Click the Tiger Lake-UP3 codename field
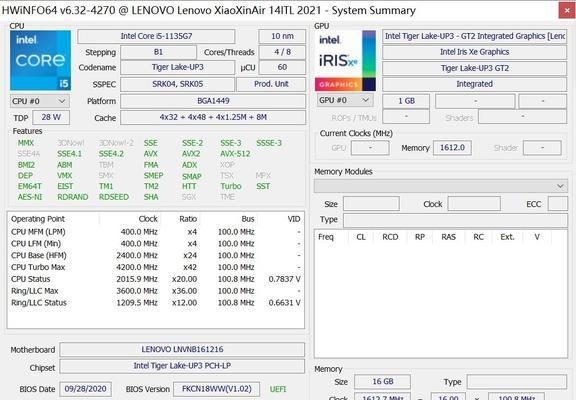The image size is (576, 400). (x=177, y=68)
